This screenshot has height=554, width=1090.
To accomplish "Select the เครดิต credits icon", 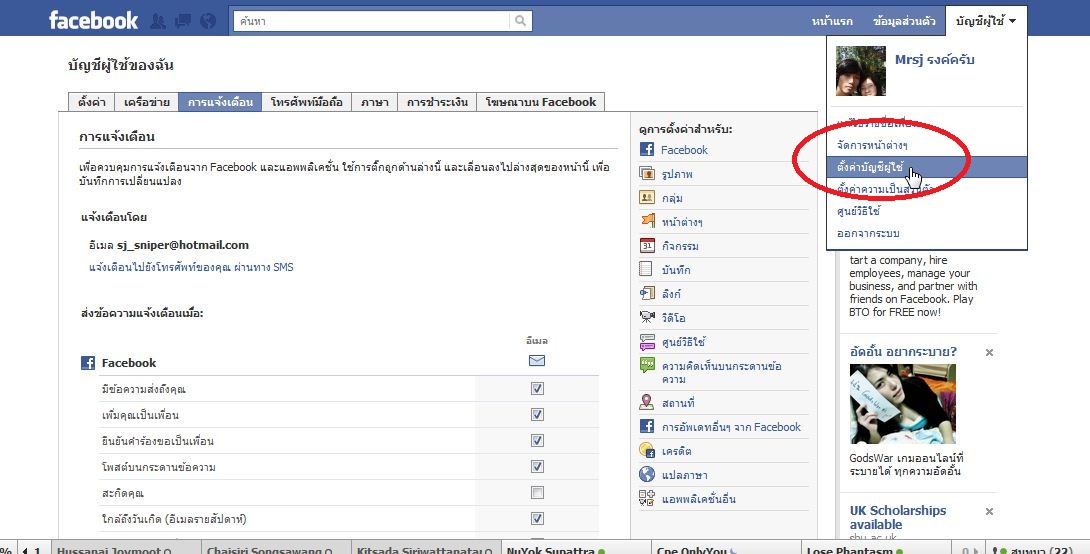I will (x=646, y=450).
